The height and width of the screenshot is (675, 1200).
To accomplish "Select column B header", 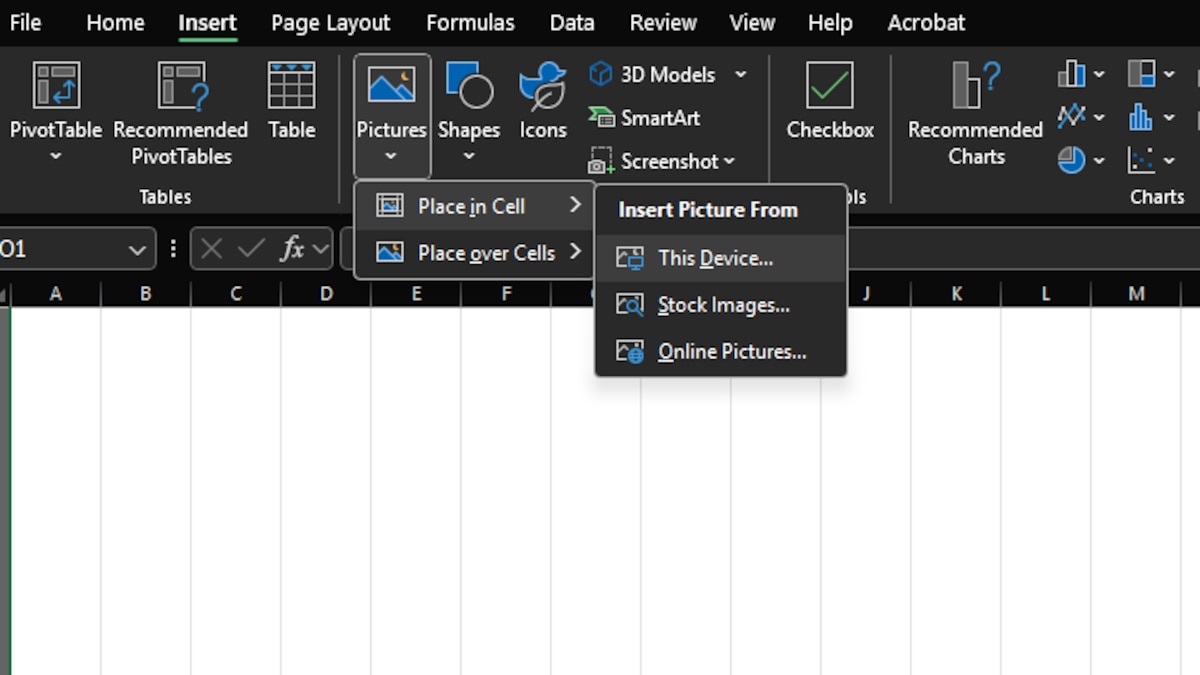I will (x=146, y=294).
